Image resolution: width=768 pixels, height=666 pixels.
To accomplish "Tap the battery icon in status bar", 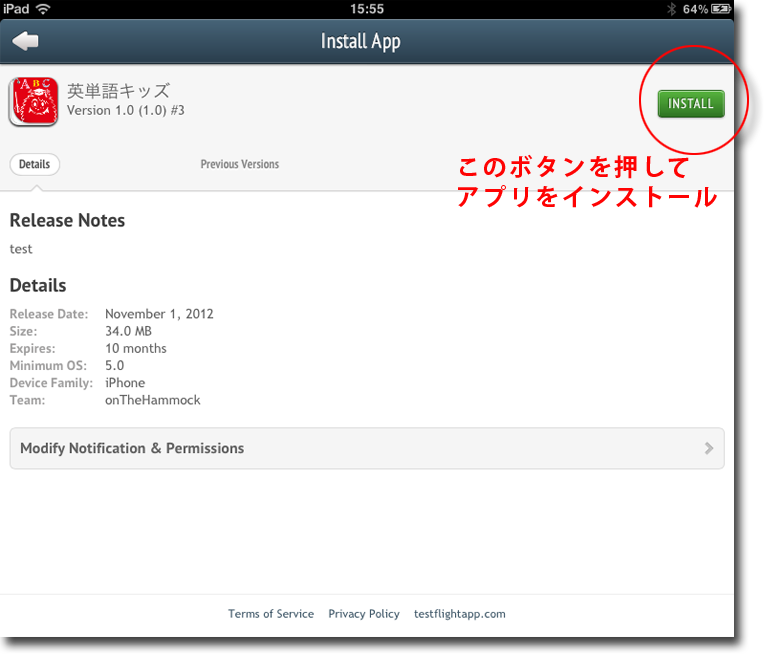I will 724,9.
